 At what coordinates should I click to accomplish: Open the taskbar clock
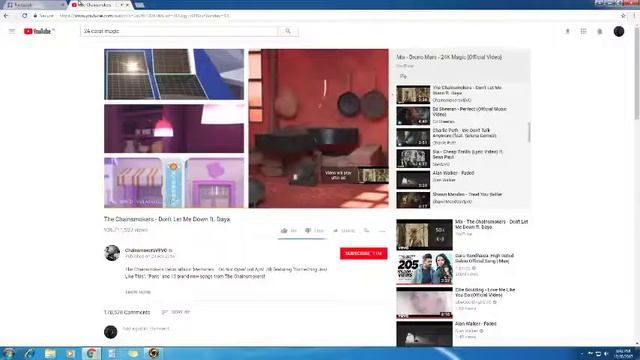[x=624, y=353]
